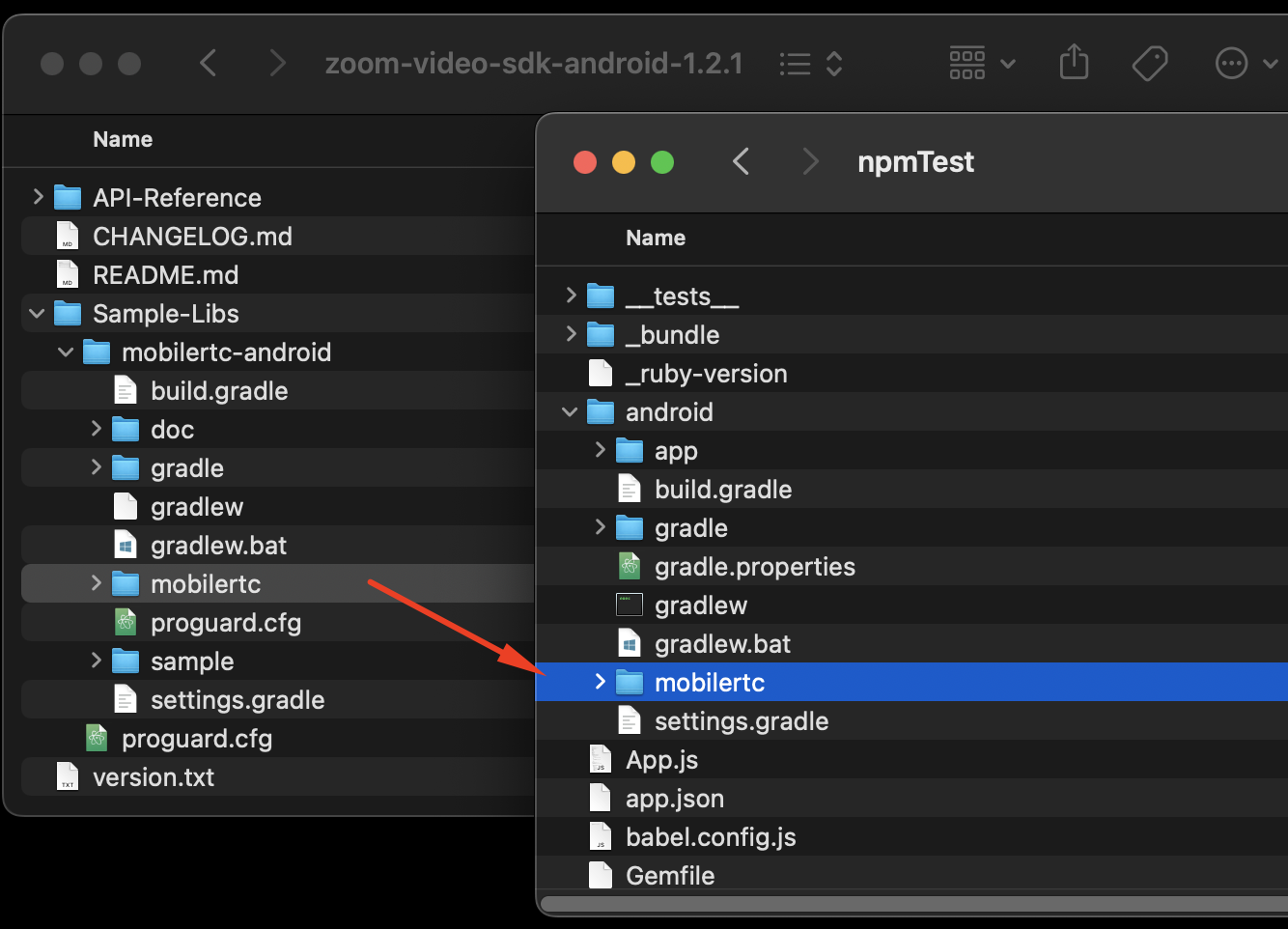The width and height of the screenshot is (1288, 929).
Task: Minimize npmTest window with yellow button
Action: pyautogui.click(x=624, y=162)
